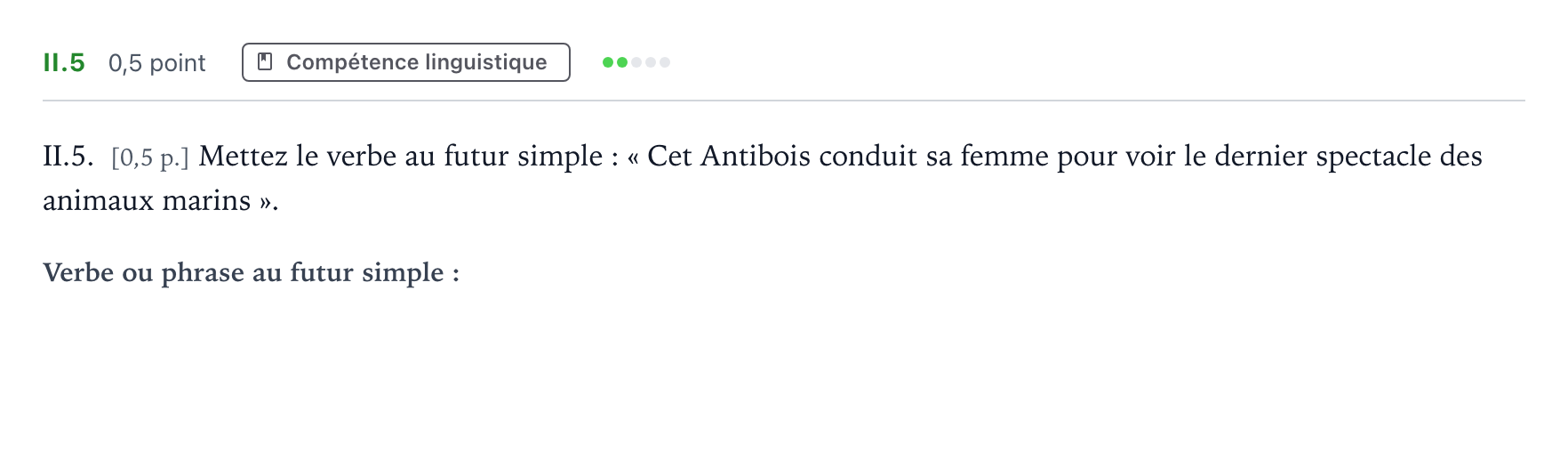
Task: Click the 0,5 point score label
Action: tap(156, 63)
